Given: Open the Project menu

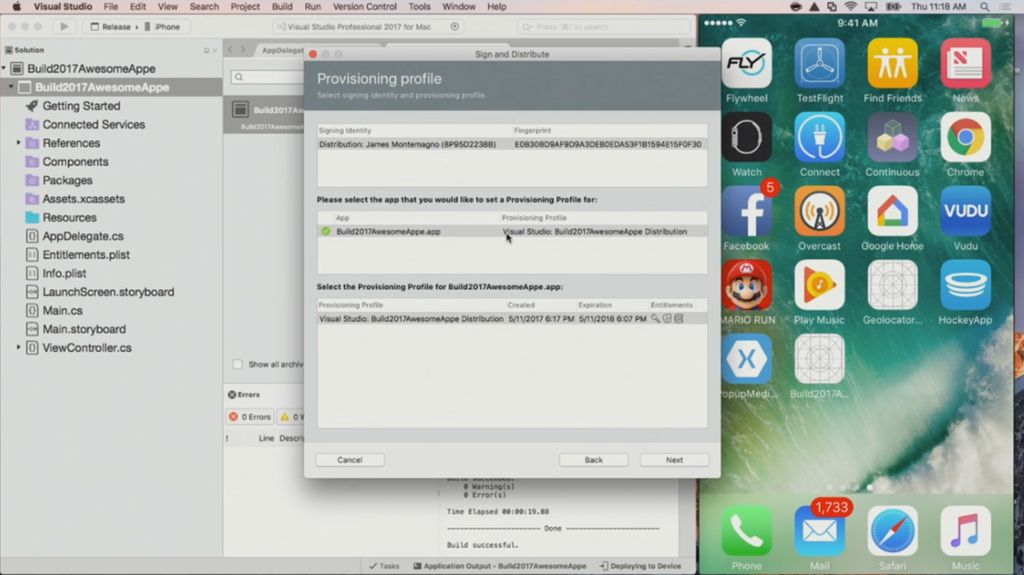Looking at the screenshot, I should (x=245, y=7).
